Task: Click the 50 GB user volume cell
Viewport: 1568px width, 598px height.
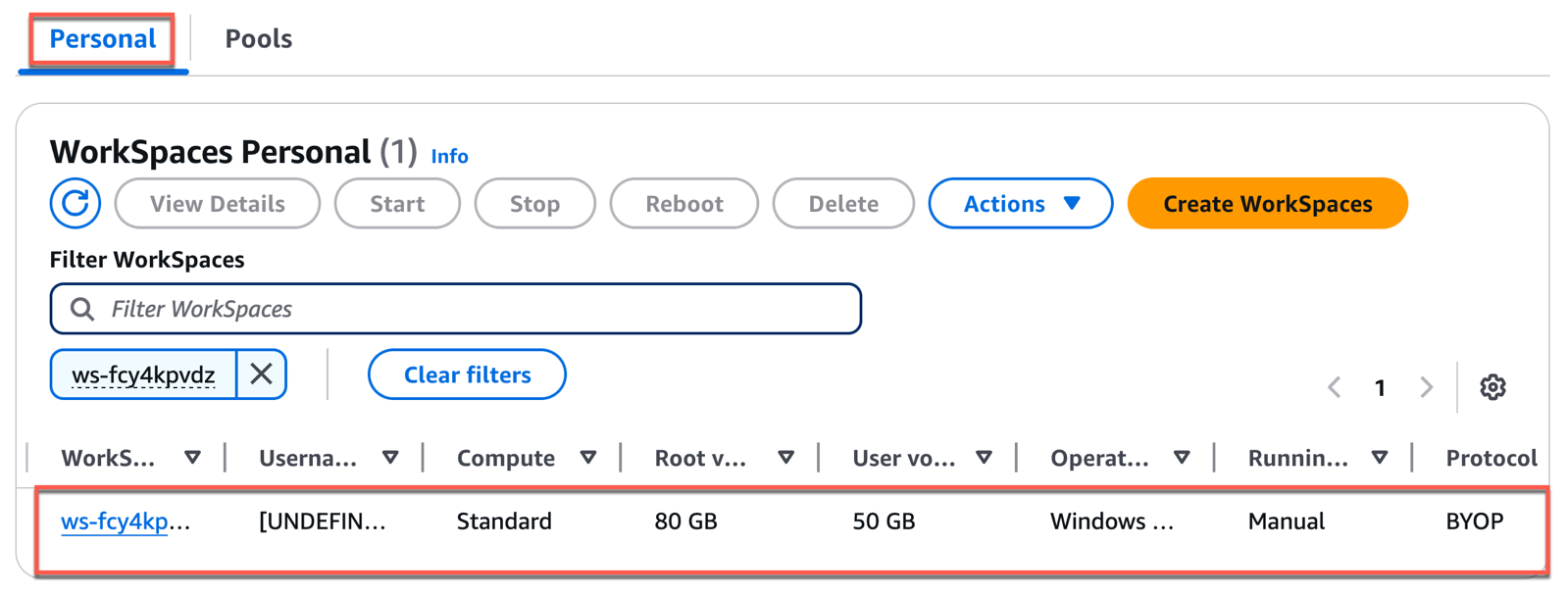Action: (884, 522)
